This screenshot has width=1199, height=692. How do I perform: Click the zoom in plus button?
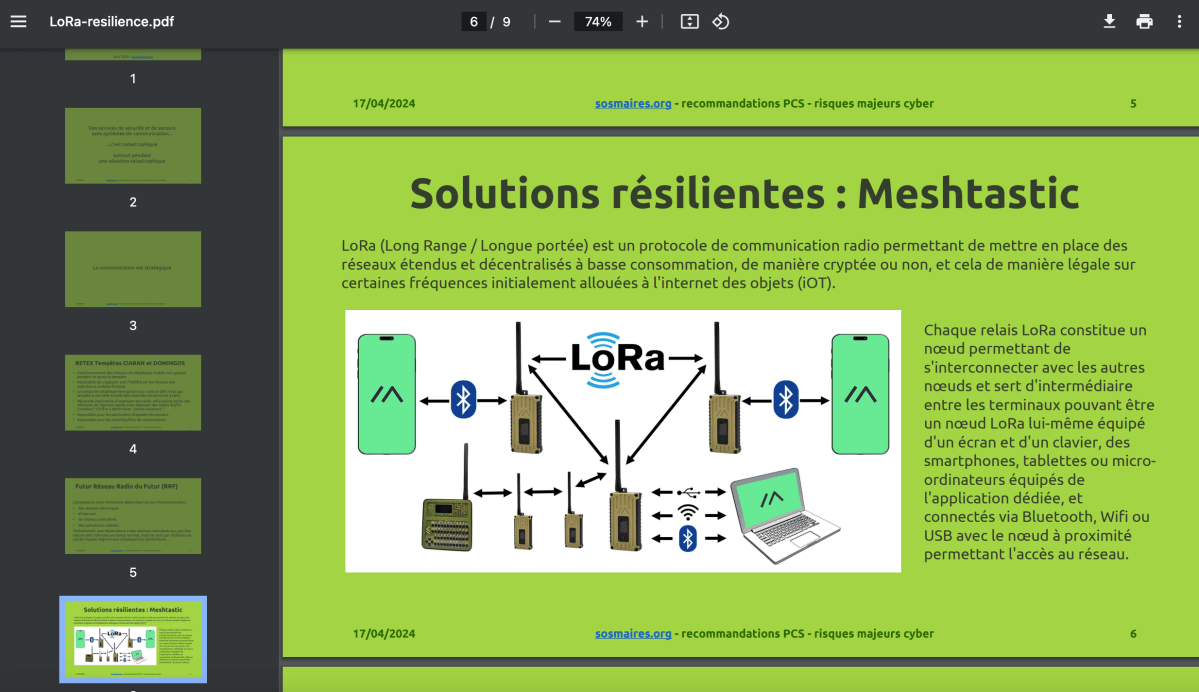tap(642, 21)
